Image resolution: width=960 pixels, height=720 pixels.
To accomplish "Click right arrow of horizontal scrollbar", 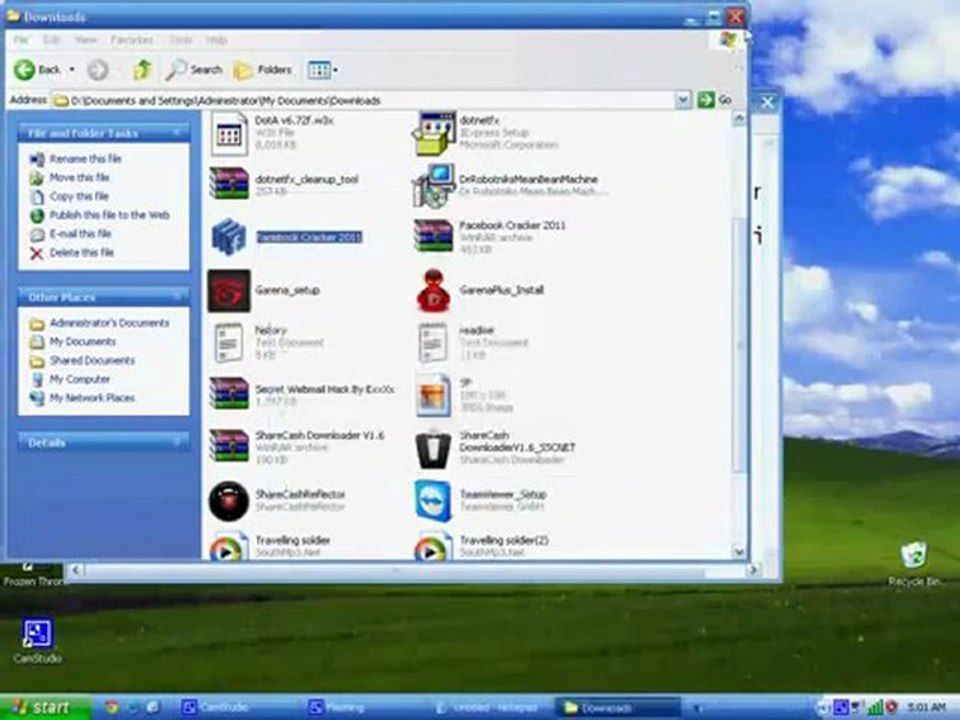I will (x=752, y=570).
